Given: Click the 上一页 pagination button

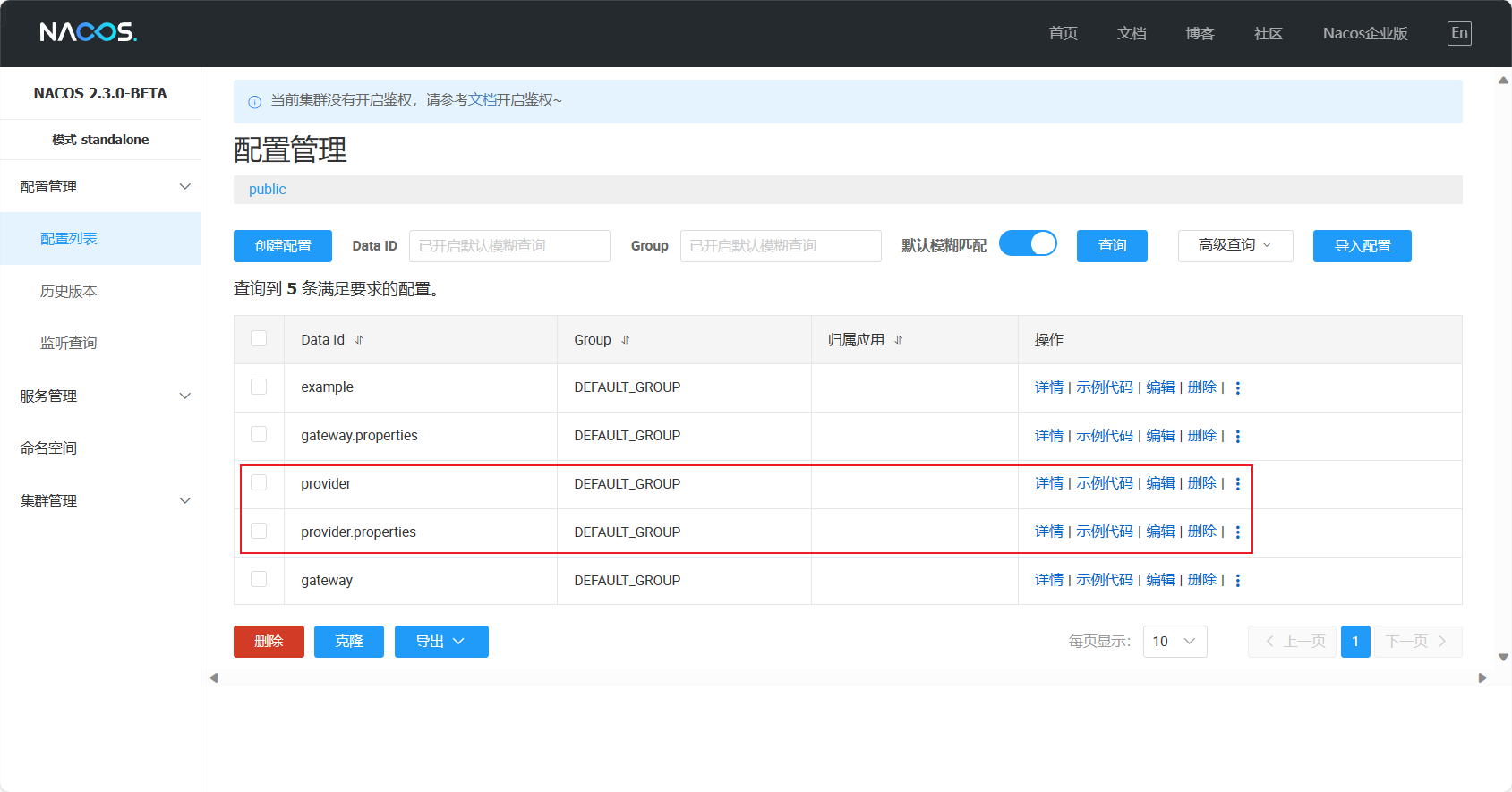Looking at the screenshot, I should click(x=1292, y=642).
